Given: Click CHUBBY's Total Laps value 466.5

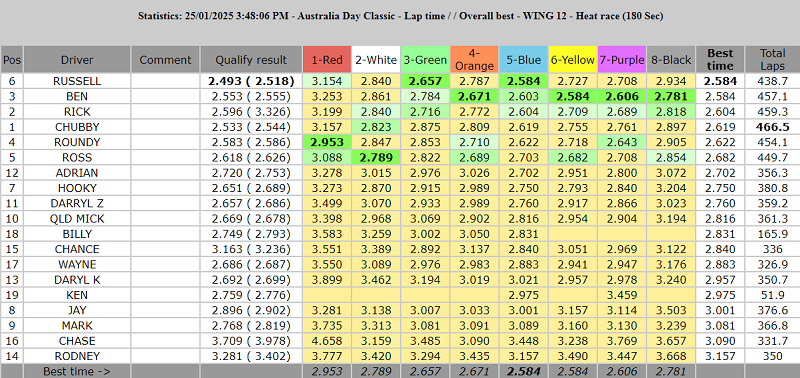Looking at the screenshot, I should (773, 127).
